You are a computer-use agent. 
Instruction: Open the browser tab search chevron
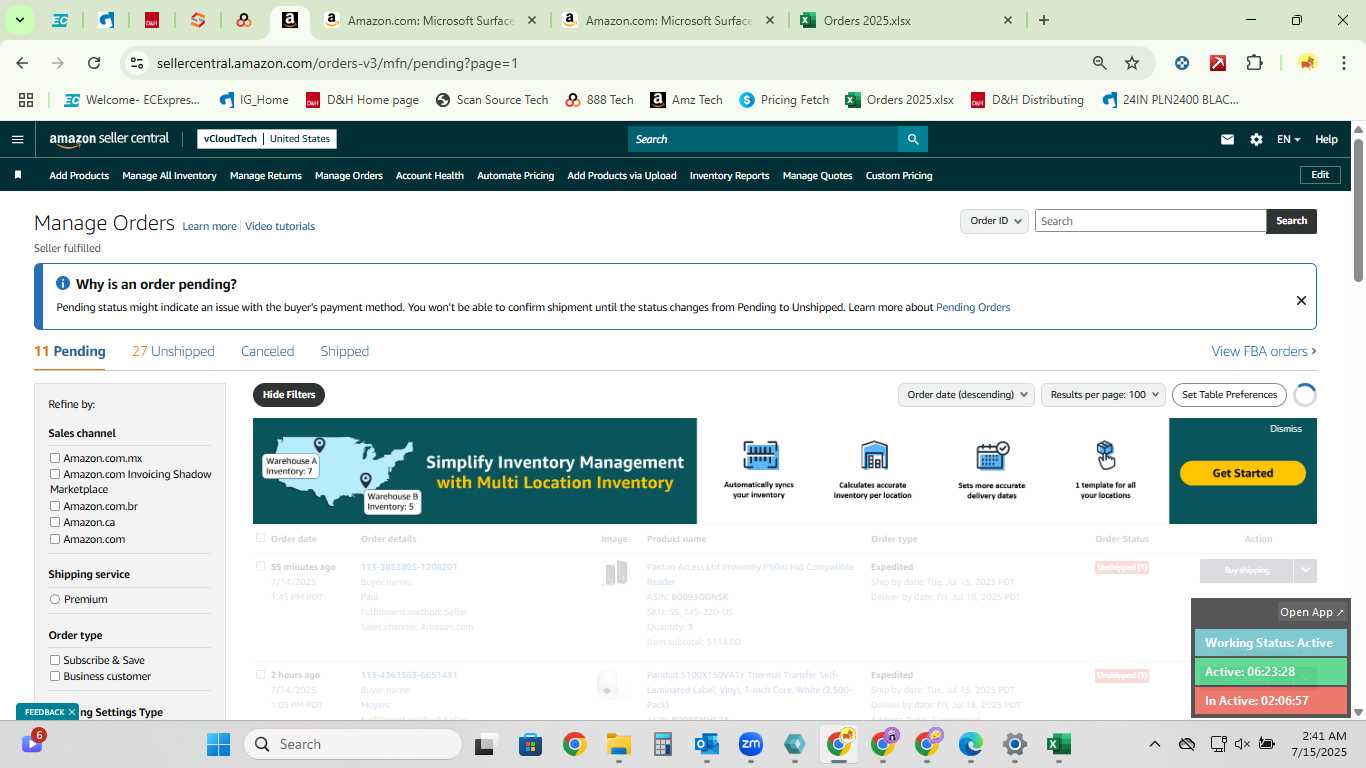point(19,20)
